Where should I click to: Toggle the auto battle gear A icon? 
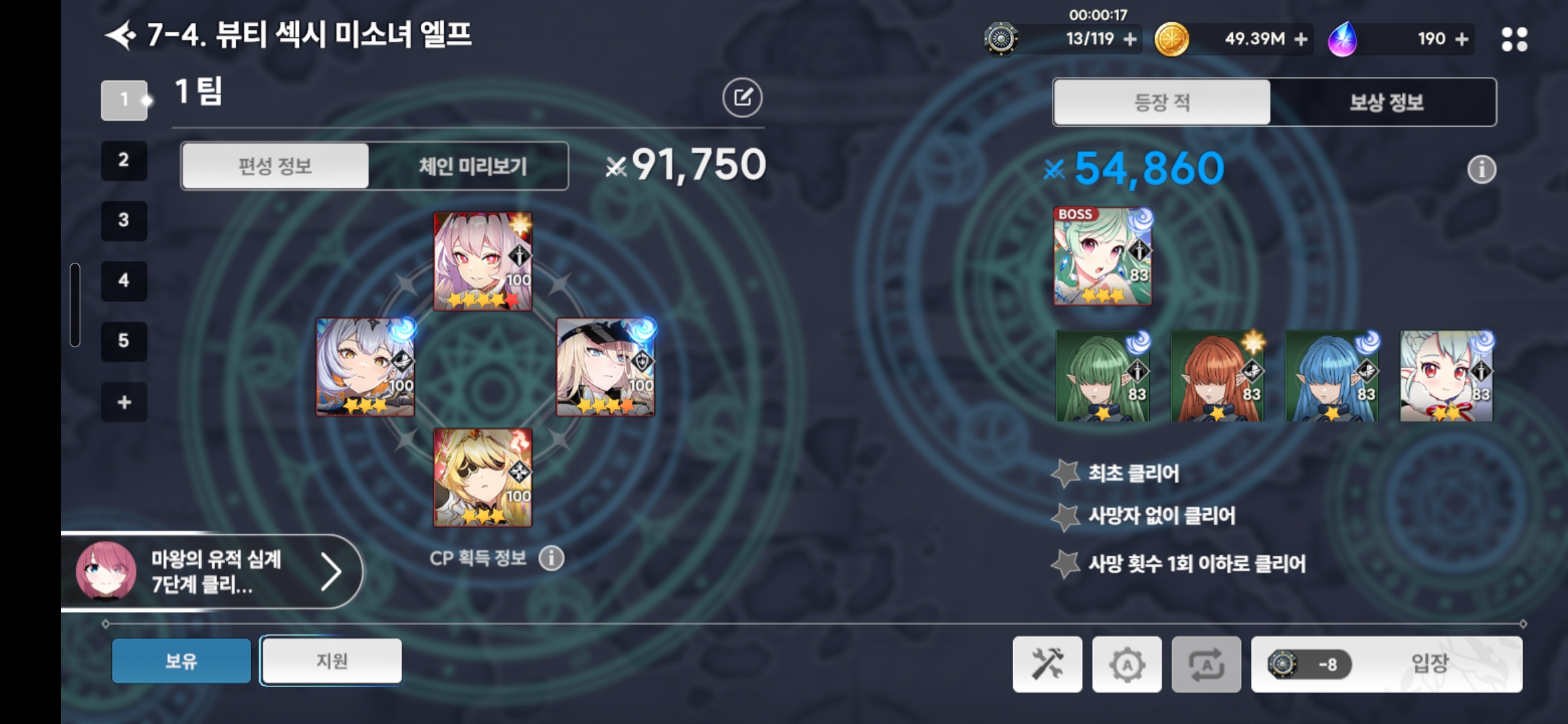point(1127,664)
